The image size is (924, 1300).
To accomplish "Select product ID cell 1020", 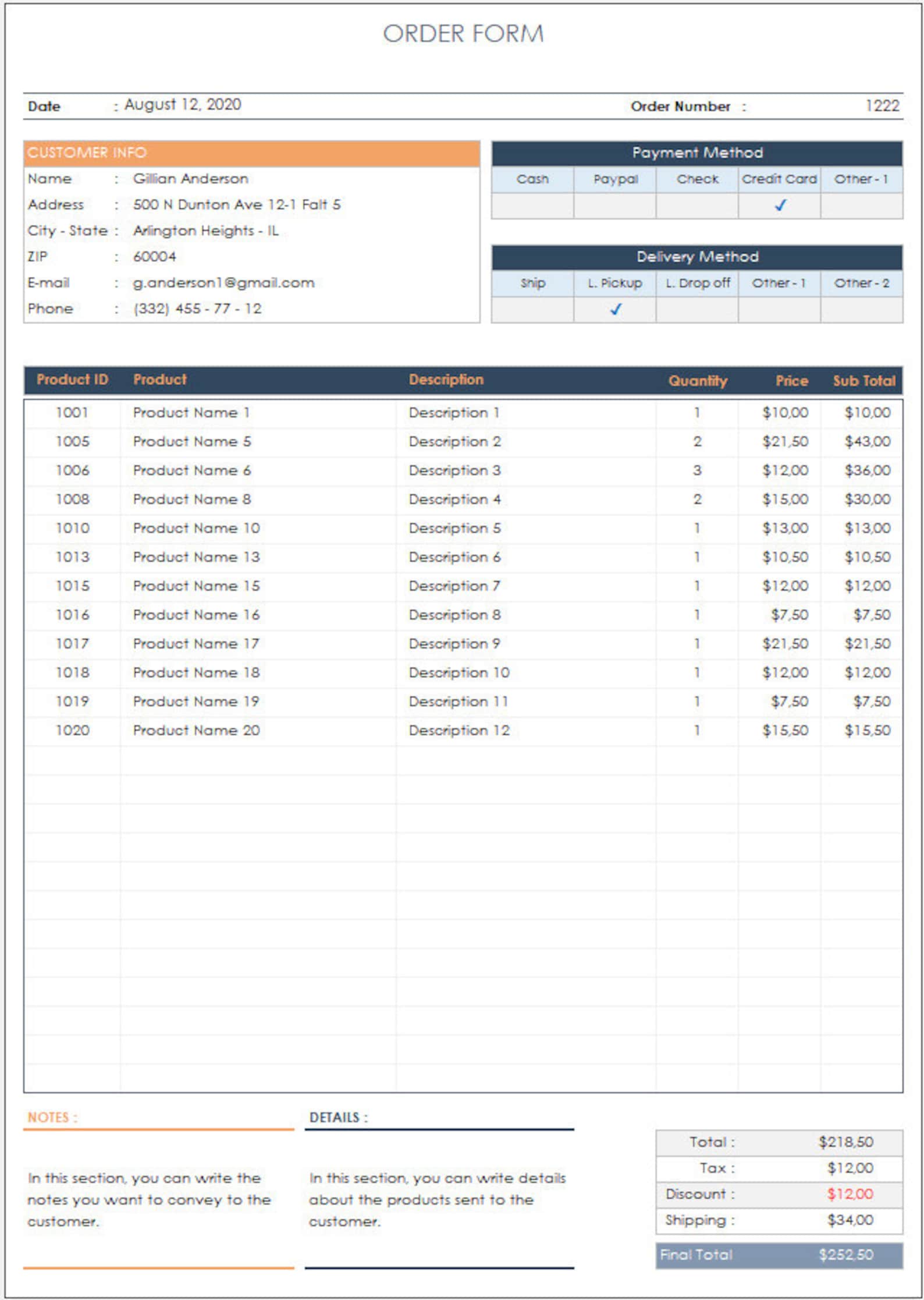I will (72, 731).
